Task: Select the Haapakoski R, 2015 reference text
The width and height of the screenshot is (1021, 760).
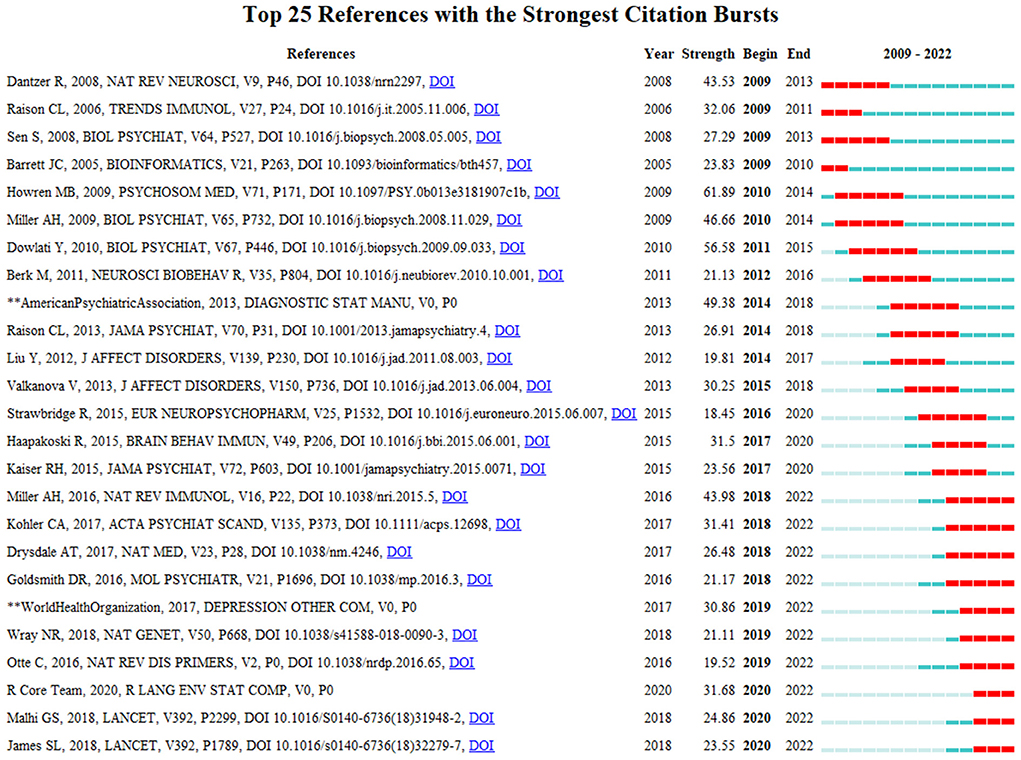Action: click(x=265, y=442)
